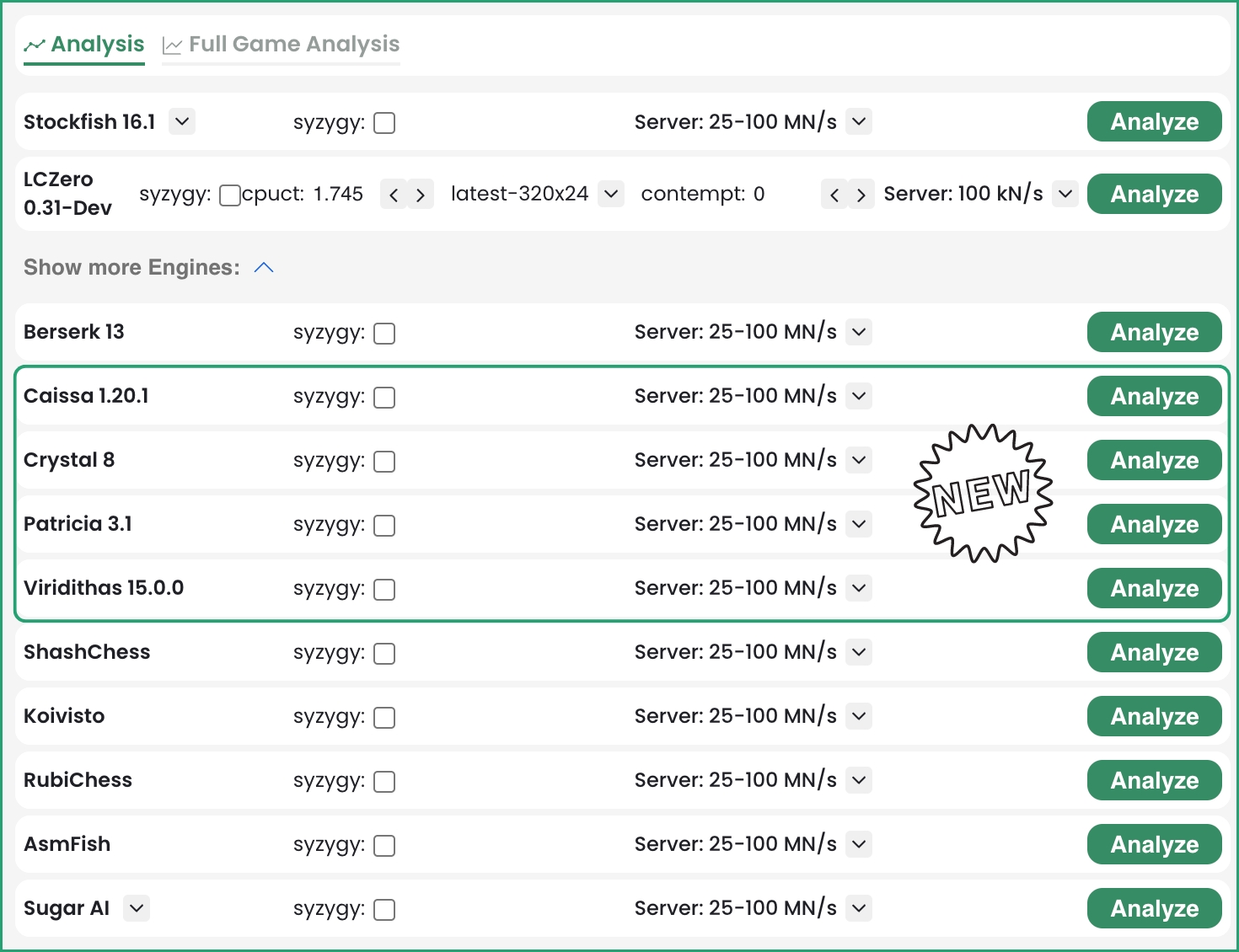Image resolution: width=1239 pixels, height=952 pixels.
Task: Increase LCZero contempt value
Action: [861, 195]
